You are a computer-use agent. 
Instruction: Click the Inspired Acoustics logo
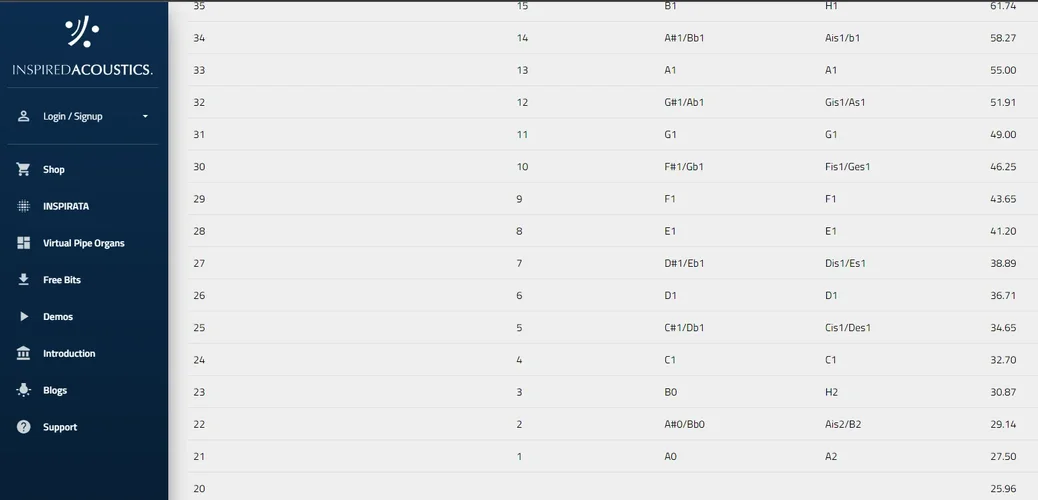[82, 46]
